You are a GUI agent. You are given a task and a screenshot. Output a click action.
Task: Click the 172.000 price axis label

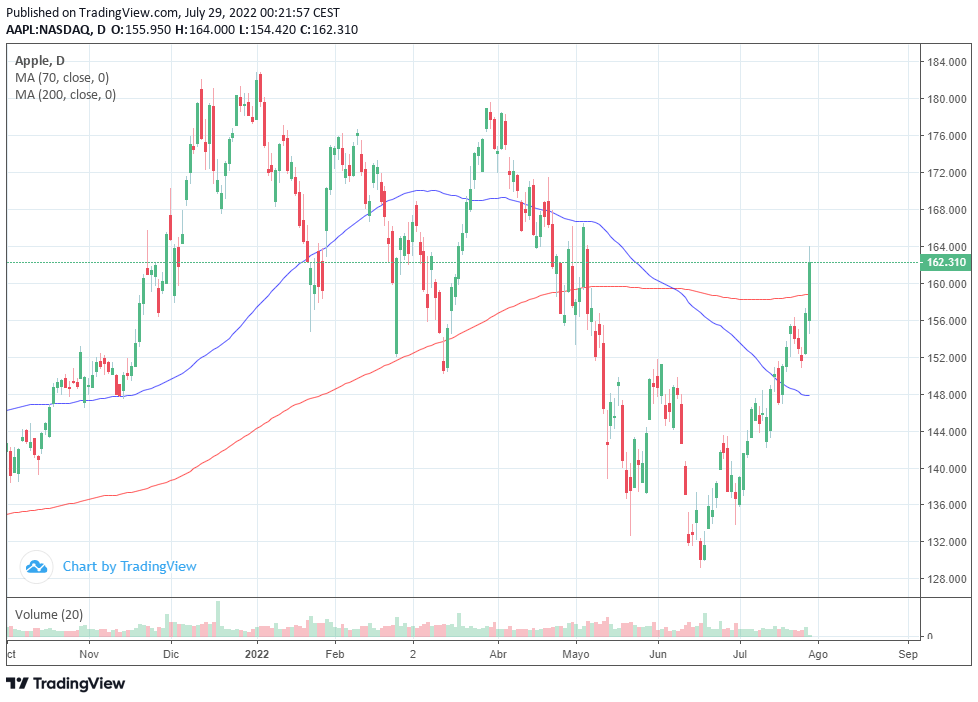[947, 173]
